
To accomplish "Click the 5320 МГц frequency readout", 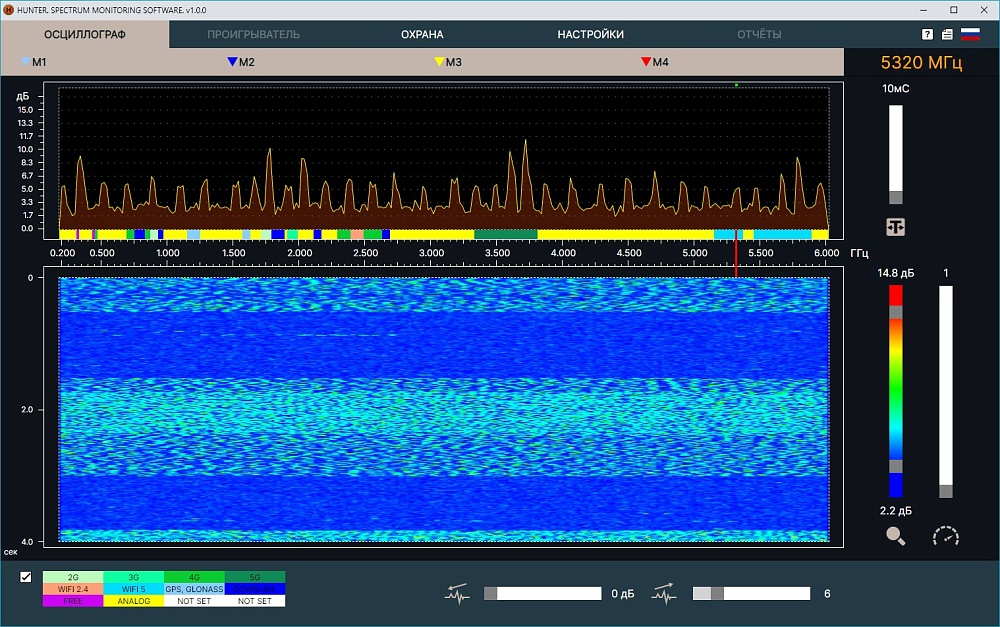I will click(921, 63).
